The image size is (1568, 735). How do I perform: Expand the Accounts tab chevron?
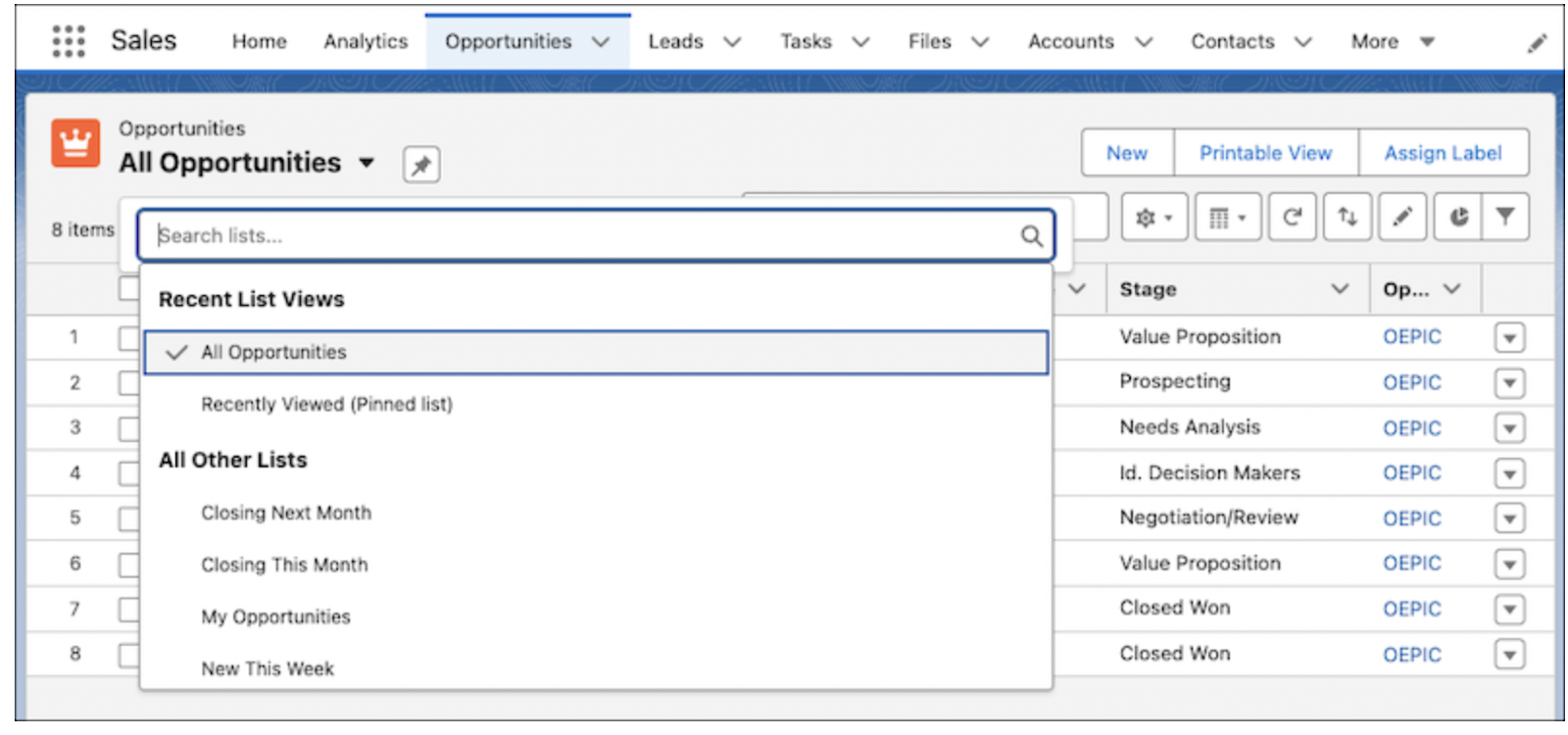1144,42
